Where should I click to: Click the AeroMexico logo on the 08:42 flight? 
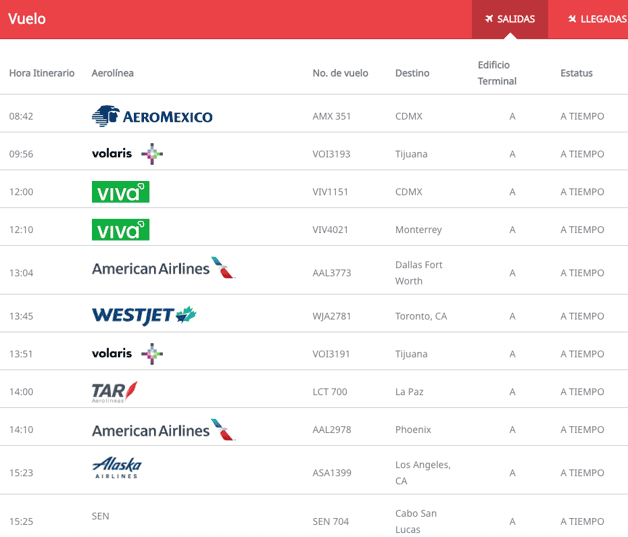152,116
